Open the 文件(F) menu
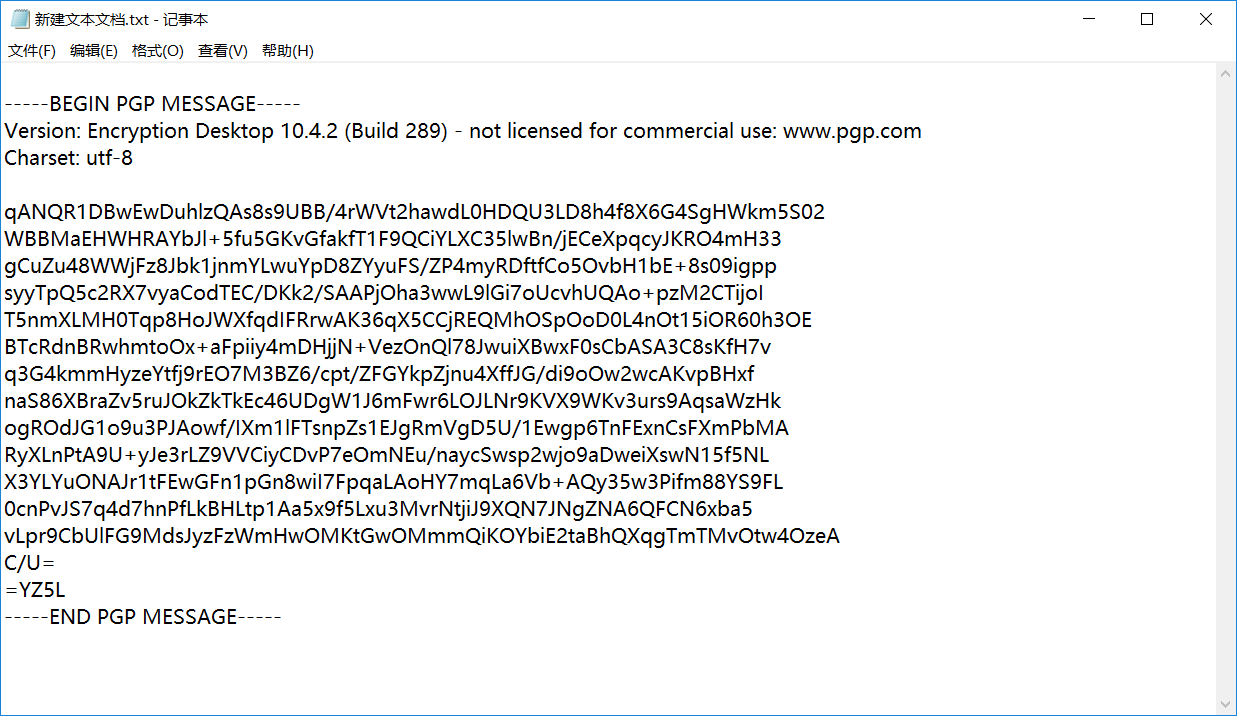This screenshot has height=716, width=1237. (30, 49)
